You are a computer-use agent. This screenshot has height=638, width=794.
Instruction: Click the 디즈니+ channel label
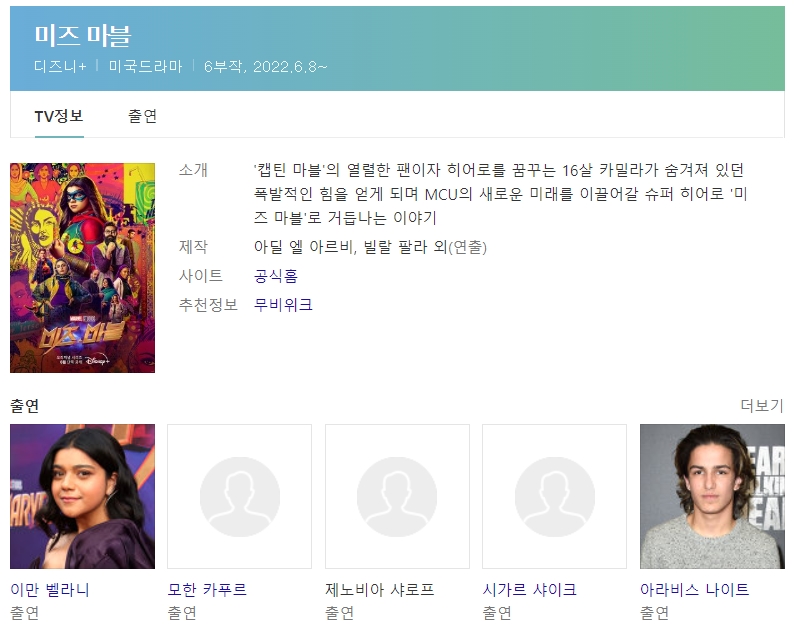(x=60, y=66)
